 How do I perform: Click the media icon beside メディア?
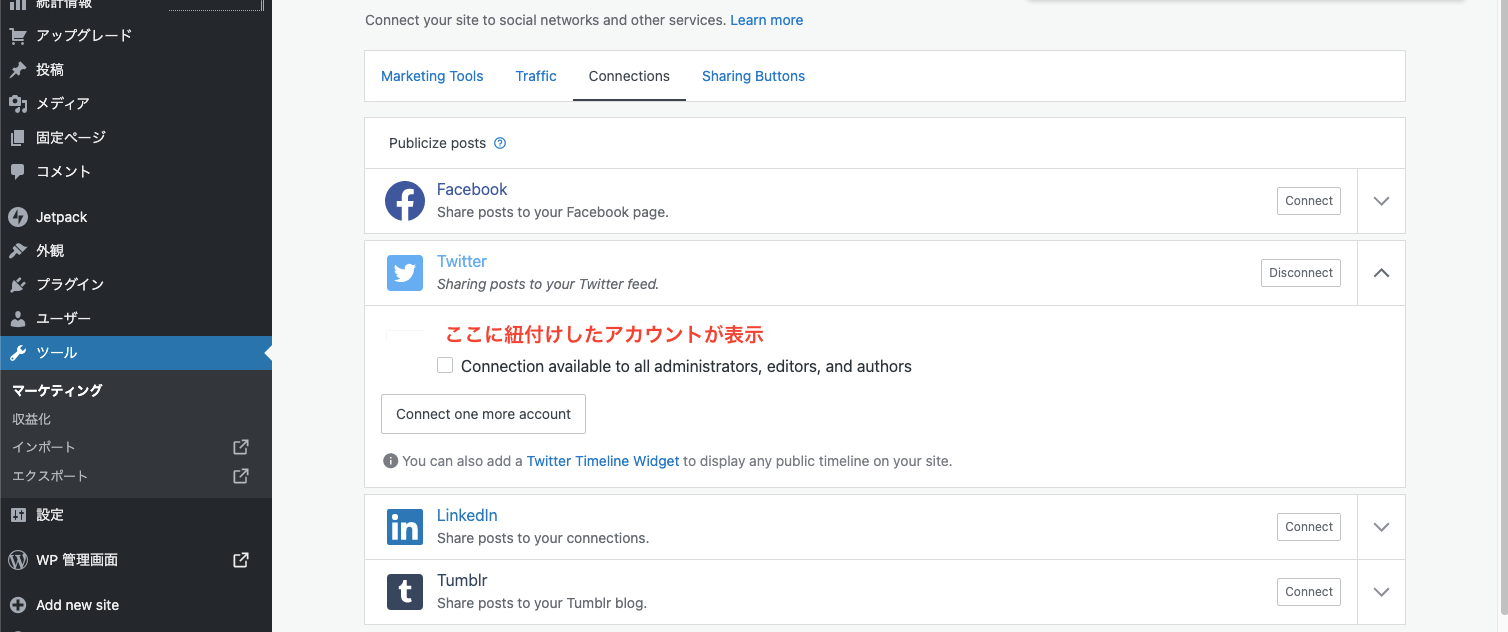point(18,104)
